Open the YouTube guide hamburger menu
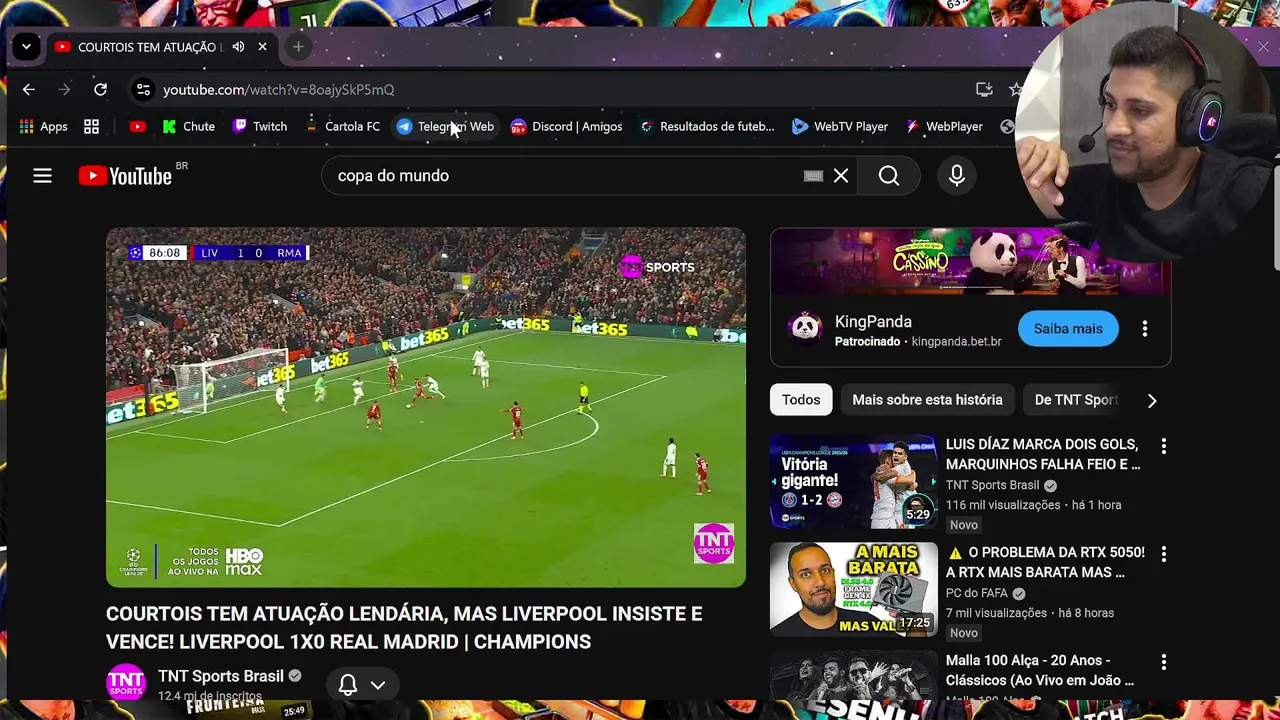Screen dimensions: 1280x720 [x=42, y=176]
